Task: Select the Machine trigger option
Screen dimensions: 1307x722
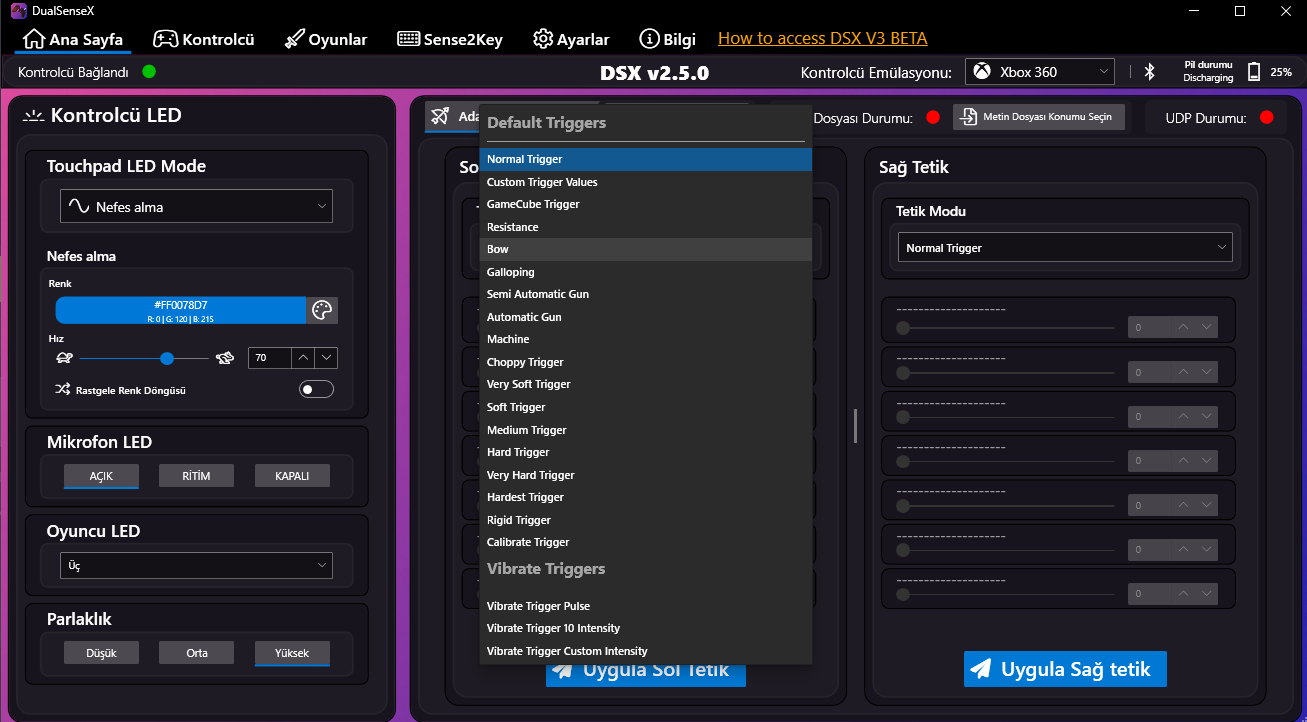Action: point(645,339)
